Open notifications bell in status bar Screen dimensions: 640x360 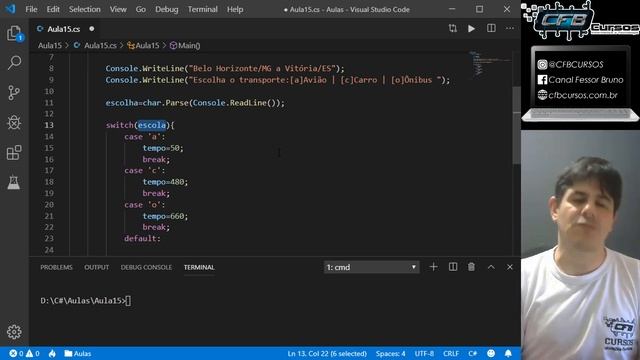[508, 353]
